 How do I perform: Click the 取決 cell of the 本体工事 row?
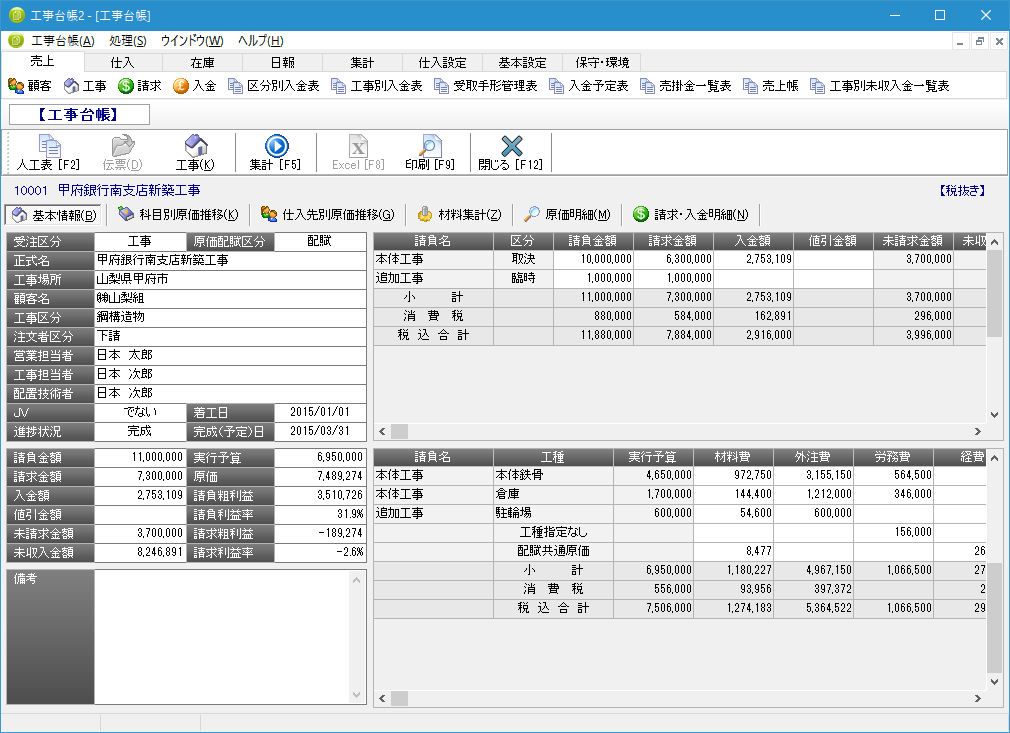tap(523, 259)
